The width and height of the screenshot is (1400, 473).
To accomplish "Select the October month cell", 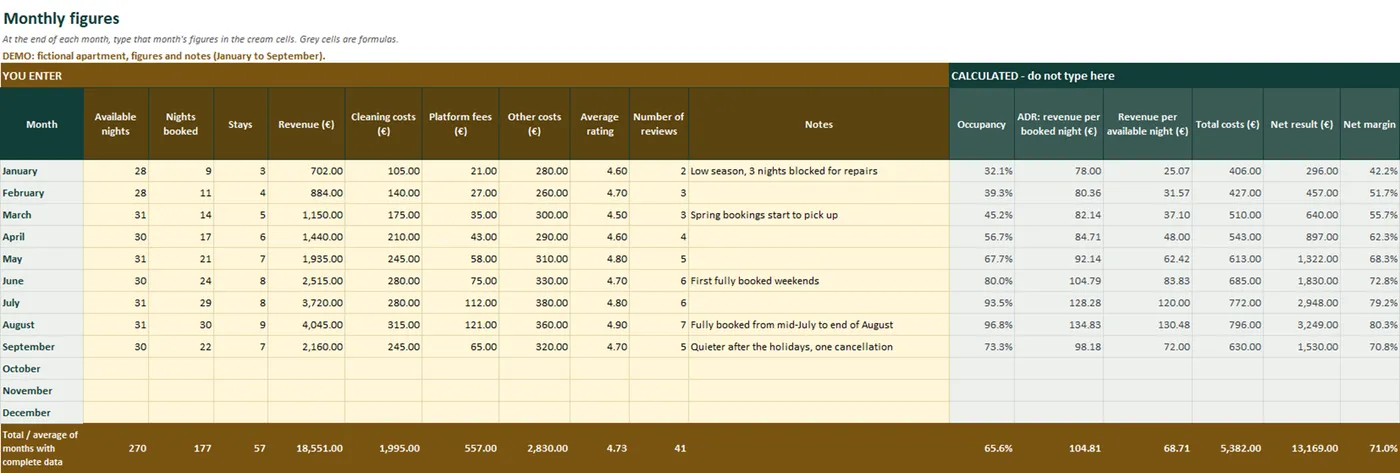I will tap(42, 369).
